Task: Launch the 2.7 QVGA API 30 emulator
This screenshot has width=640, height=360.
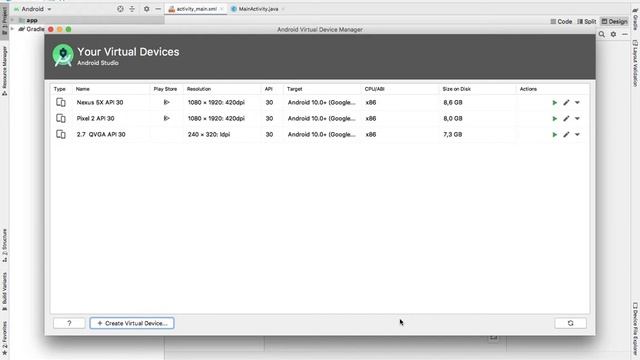Action: [554, 134]
